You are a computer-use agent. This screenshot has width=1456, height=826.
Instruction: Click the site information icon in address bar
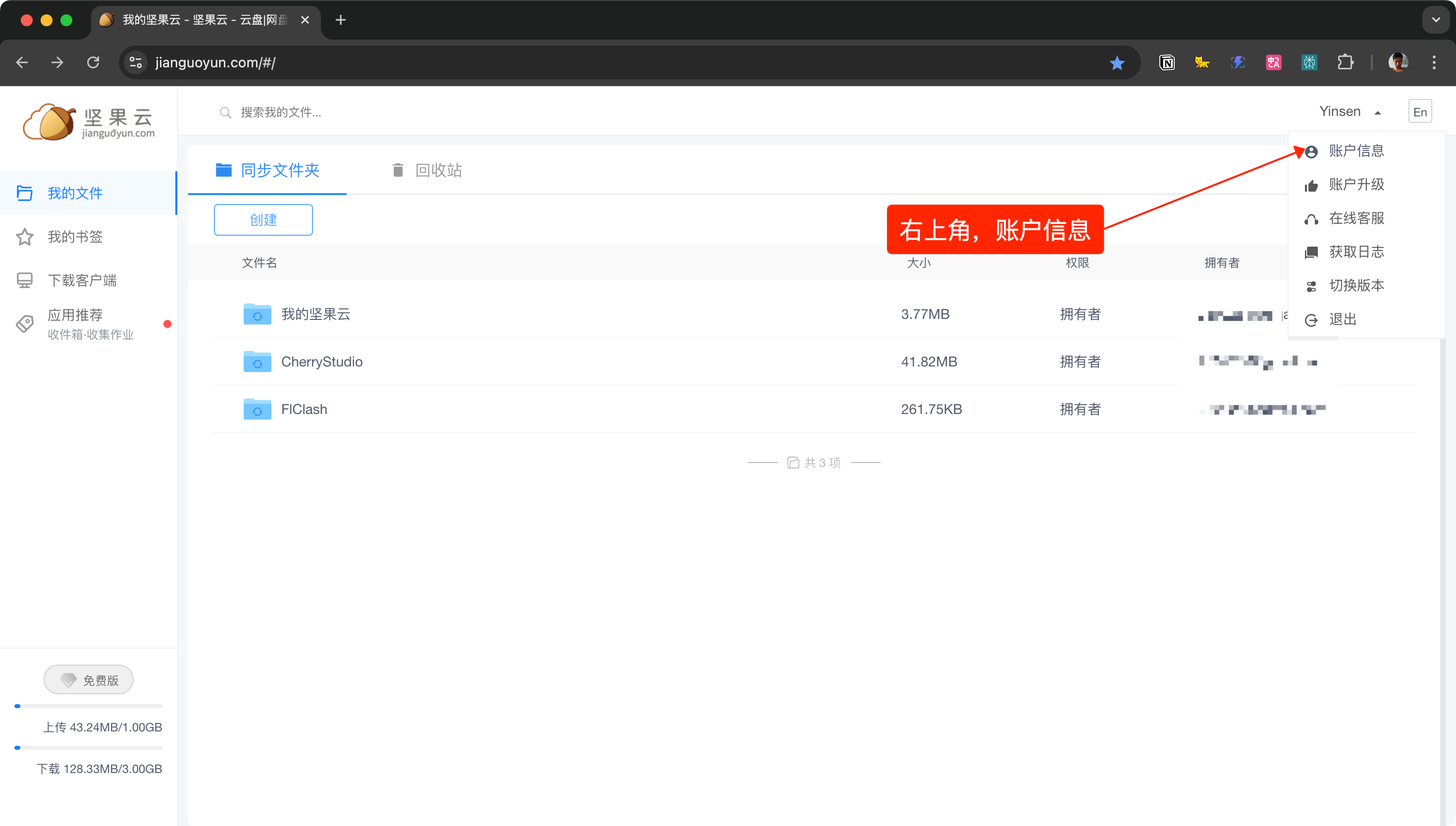(136, 62)
